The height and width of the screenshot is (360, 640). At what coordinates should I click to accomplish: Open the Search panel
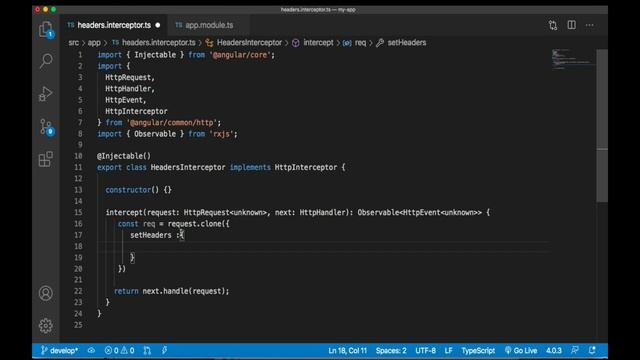click(x=46, y=61)
